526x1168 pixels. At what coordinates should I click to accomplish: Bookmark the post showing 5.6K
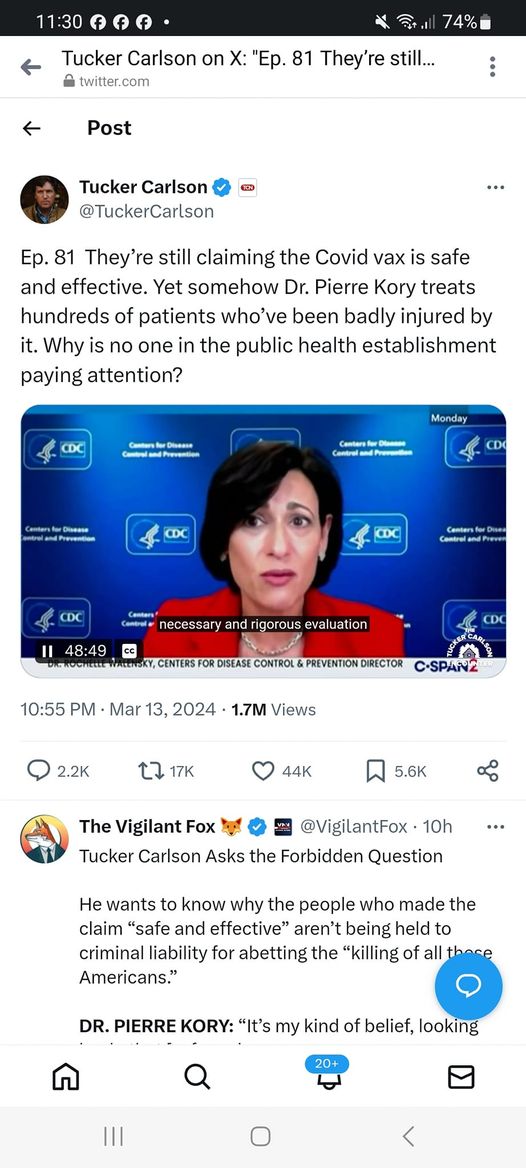click(376, 771)
